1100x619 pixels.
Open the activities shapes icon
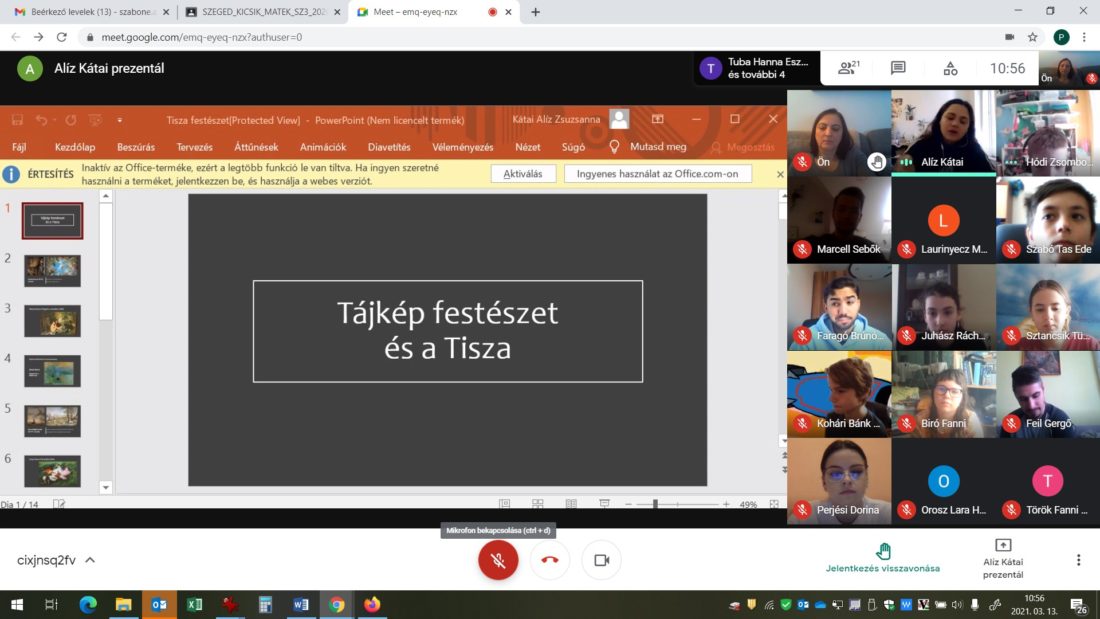click(950, 68)
